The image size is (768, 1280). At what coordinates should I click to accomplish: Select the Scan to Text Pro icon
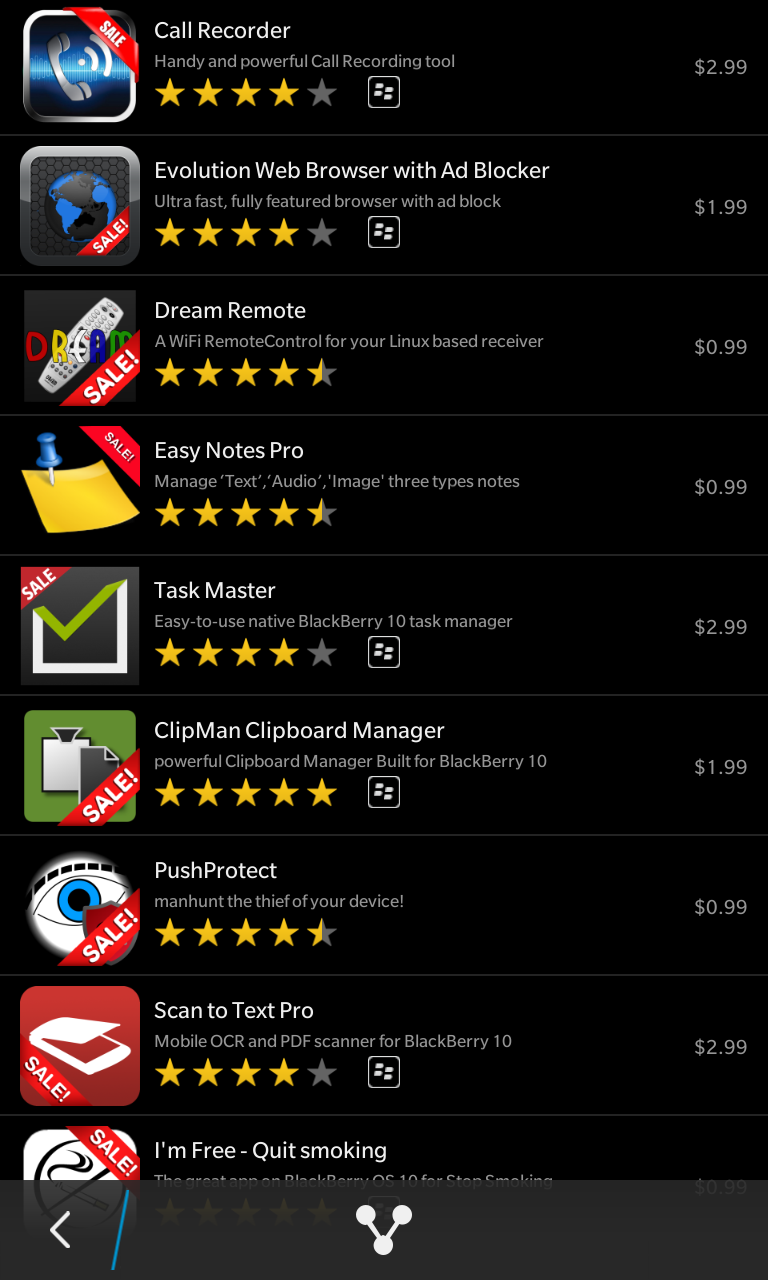click(x=80, y=1046)
